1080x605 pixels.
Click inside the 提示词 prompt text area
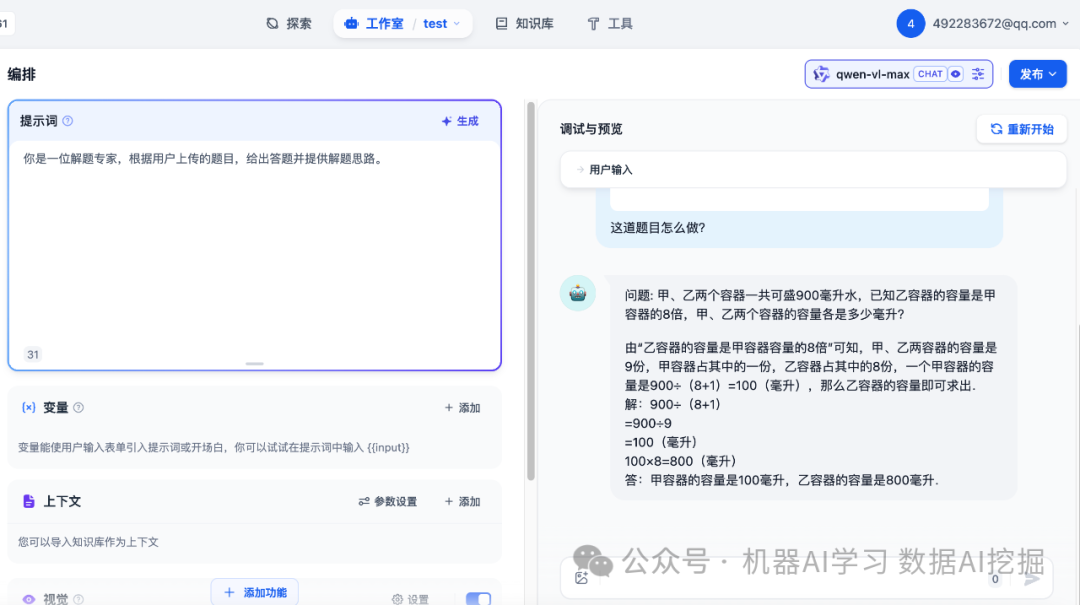[254, 250]
